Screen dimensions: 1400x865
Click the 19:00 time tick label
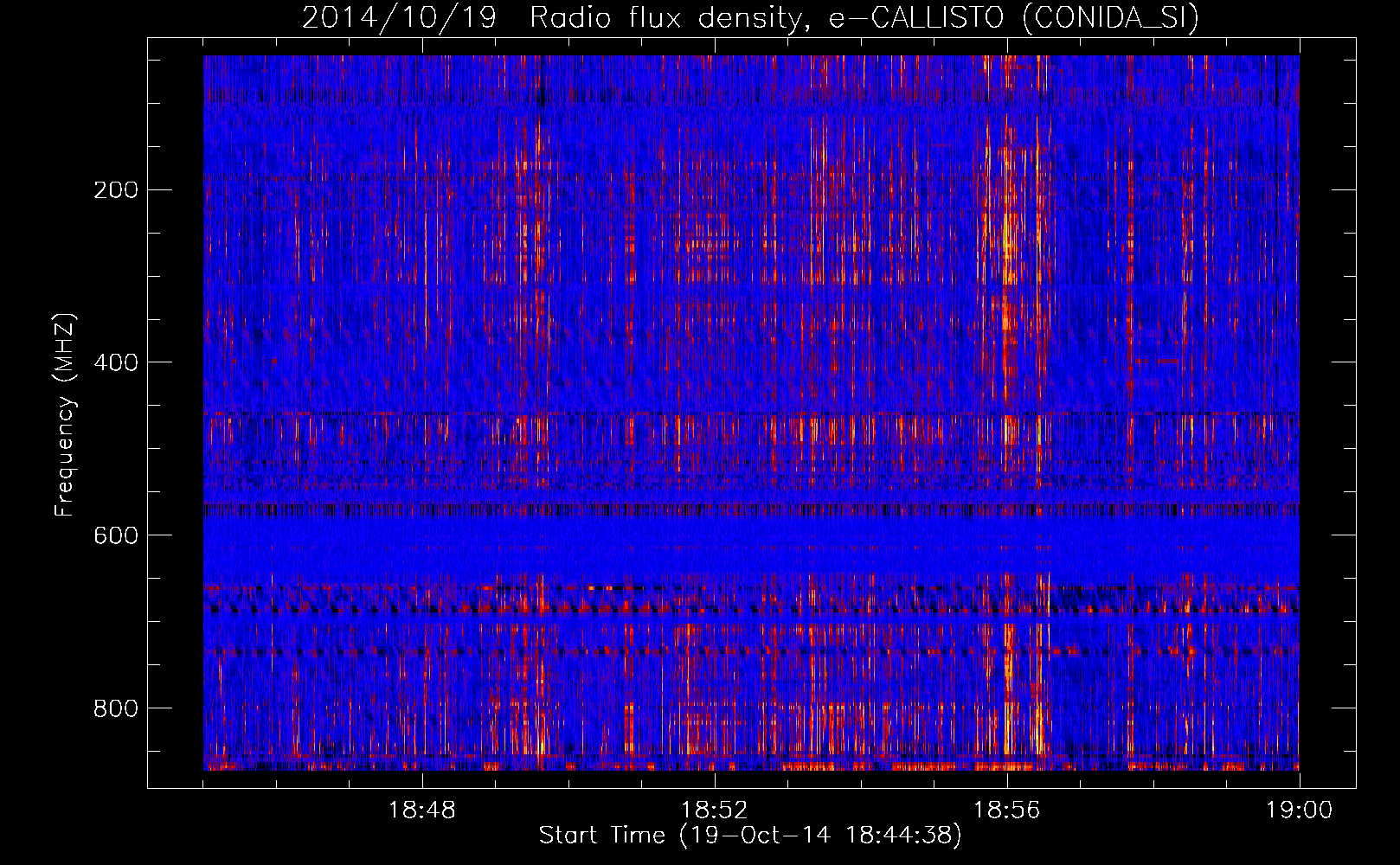1300,811
